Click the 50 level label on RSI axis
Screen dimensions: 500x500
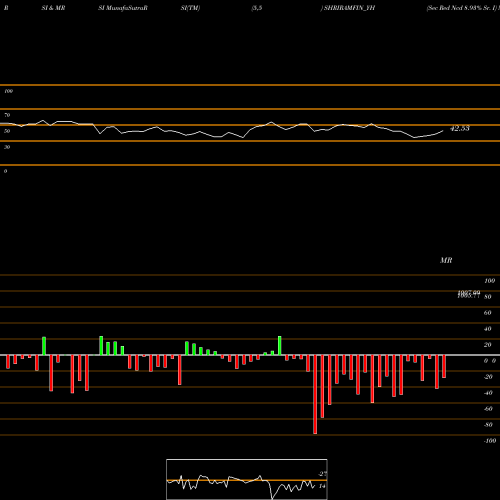tap(7, 131)
